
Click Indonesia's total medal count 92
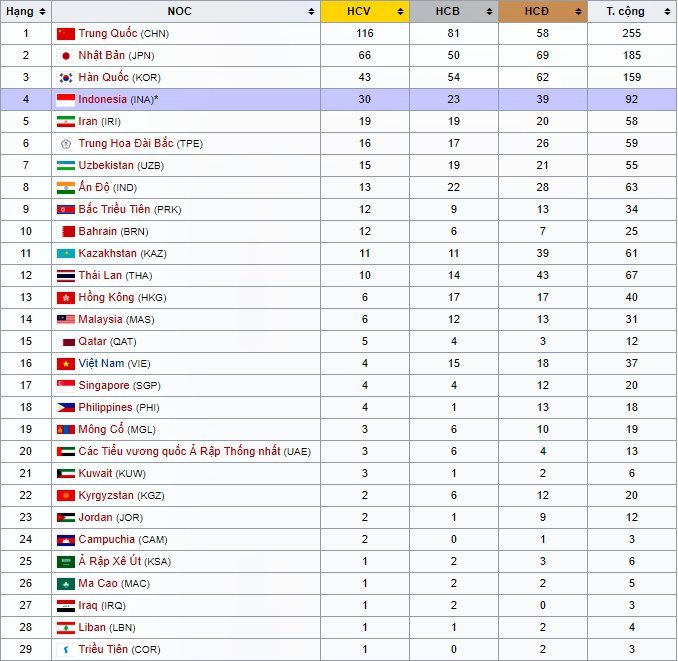631,99
